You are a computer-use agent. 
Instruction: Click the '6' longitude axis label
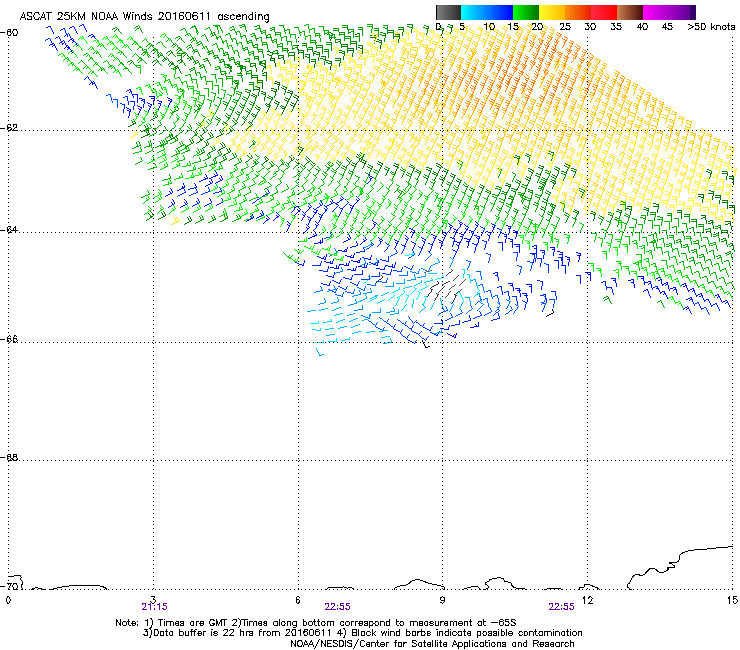point(298,600)
